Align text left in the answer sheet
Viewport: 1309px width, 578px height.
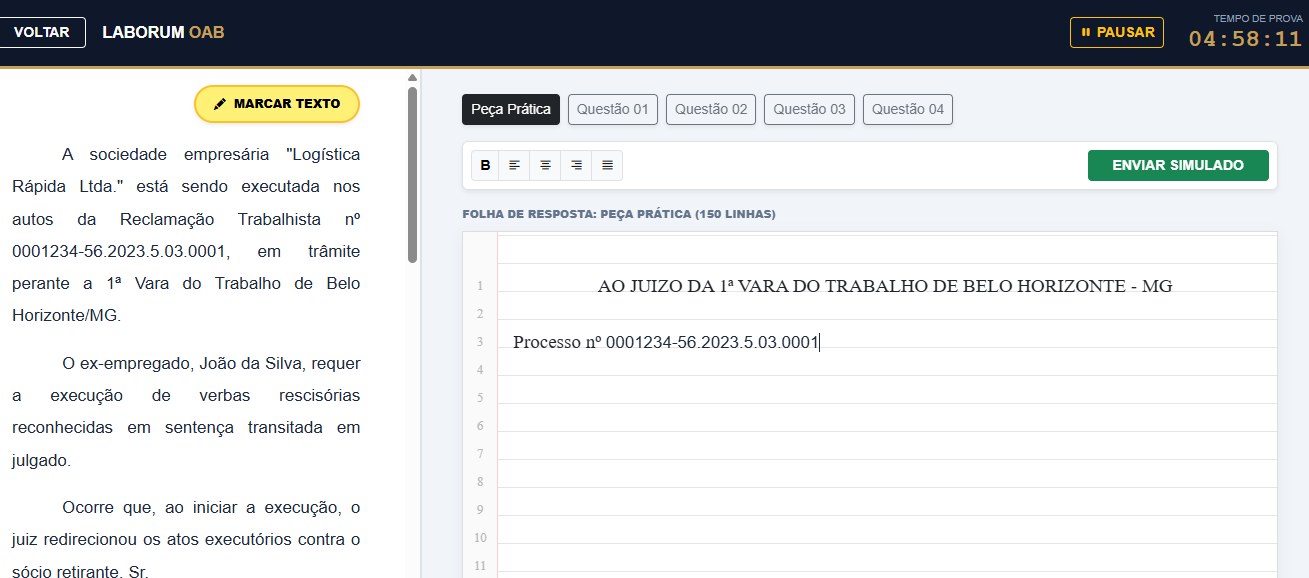514,165
